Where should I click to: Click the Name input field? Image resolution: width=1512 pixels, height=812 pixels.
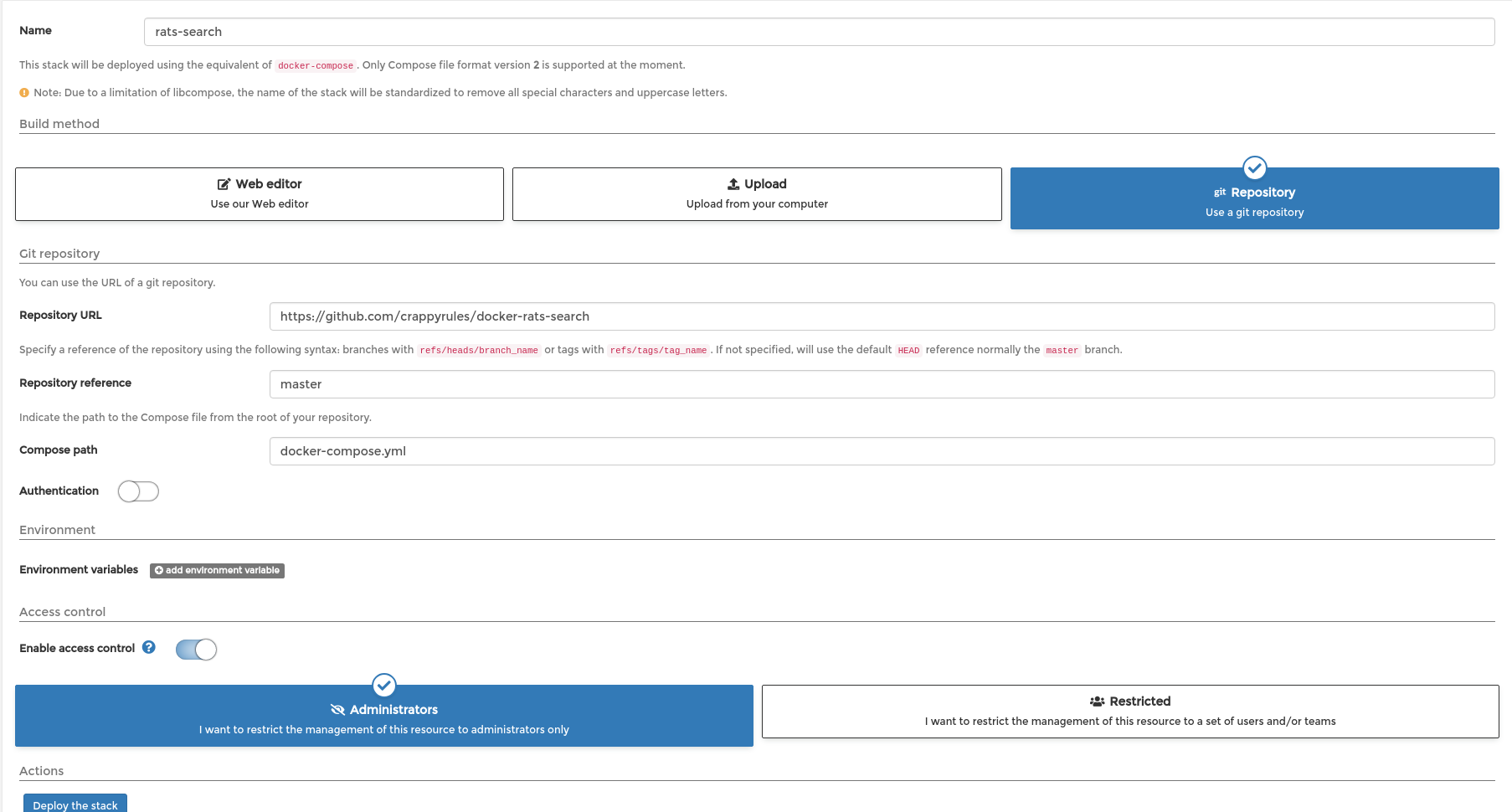819,32
